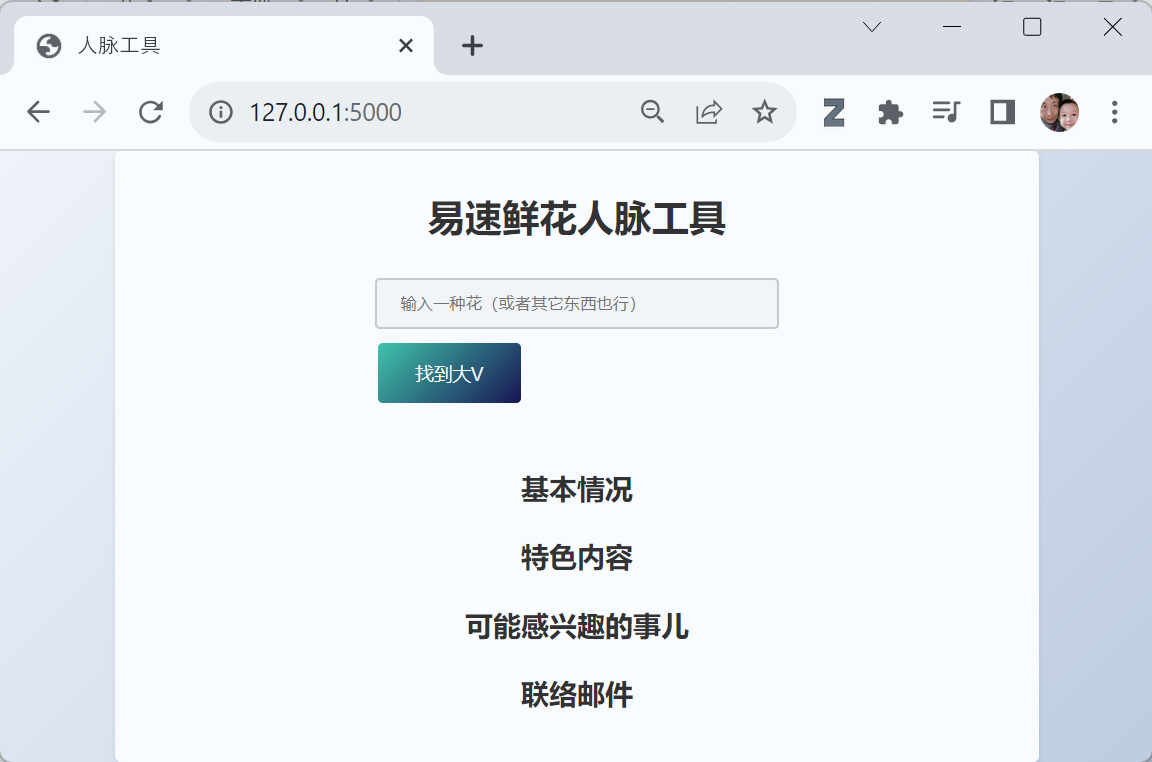Open the media control playlist icon

946,112
